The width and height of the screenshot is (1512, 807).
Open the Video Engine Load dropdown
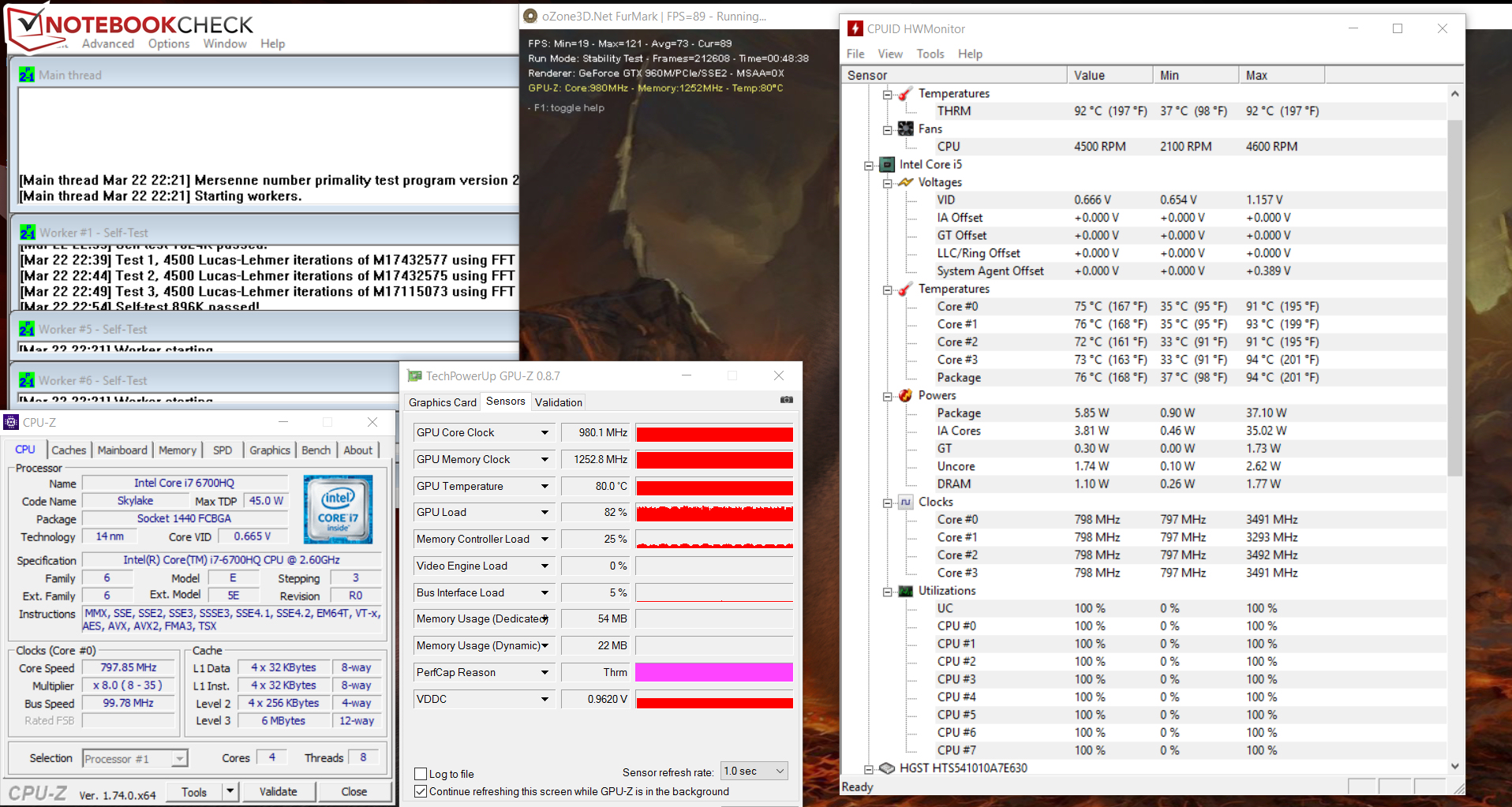pos(545,566)
